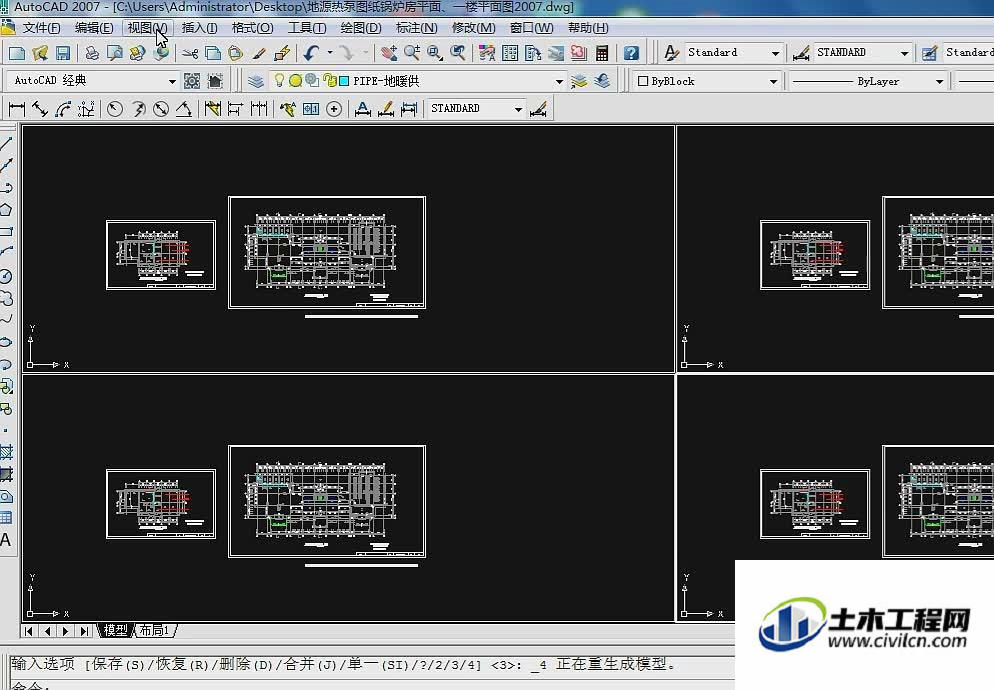The width and height of the screenshot is (994, 690).
Task: Open the Layer Properties Manager icon
Action: (x=255, y=81)
